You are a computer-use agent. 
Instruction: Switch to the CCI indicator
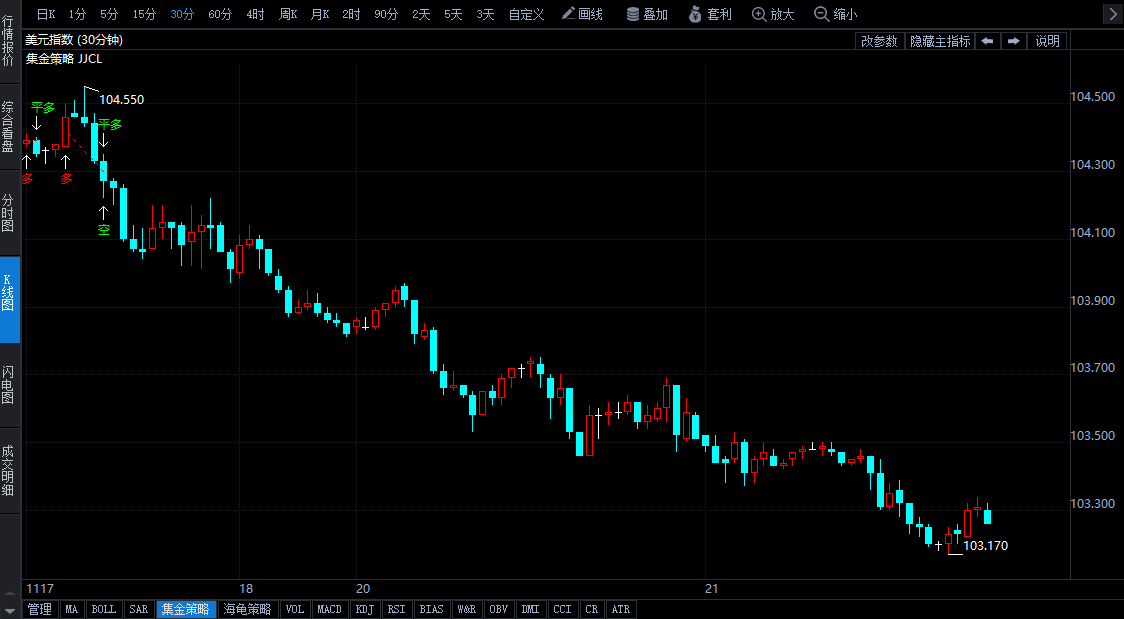[x=563, y=609]
